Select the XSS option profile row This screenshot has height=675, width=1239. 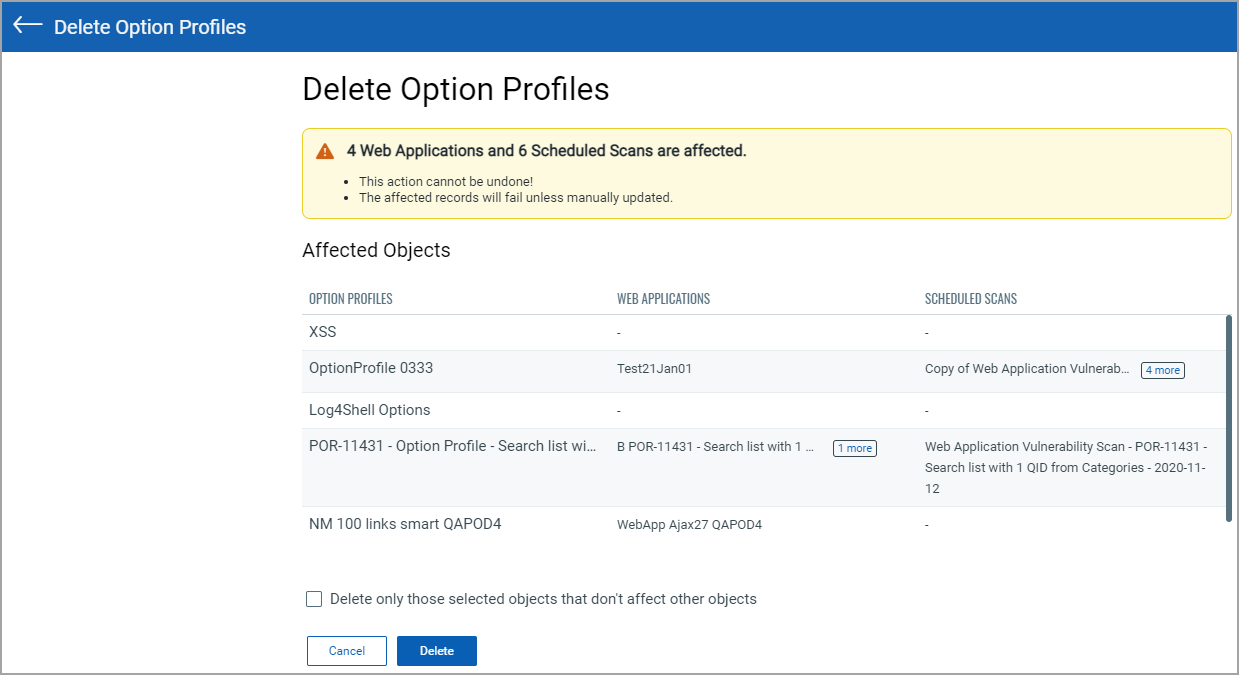pos(322,331)
